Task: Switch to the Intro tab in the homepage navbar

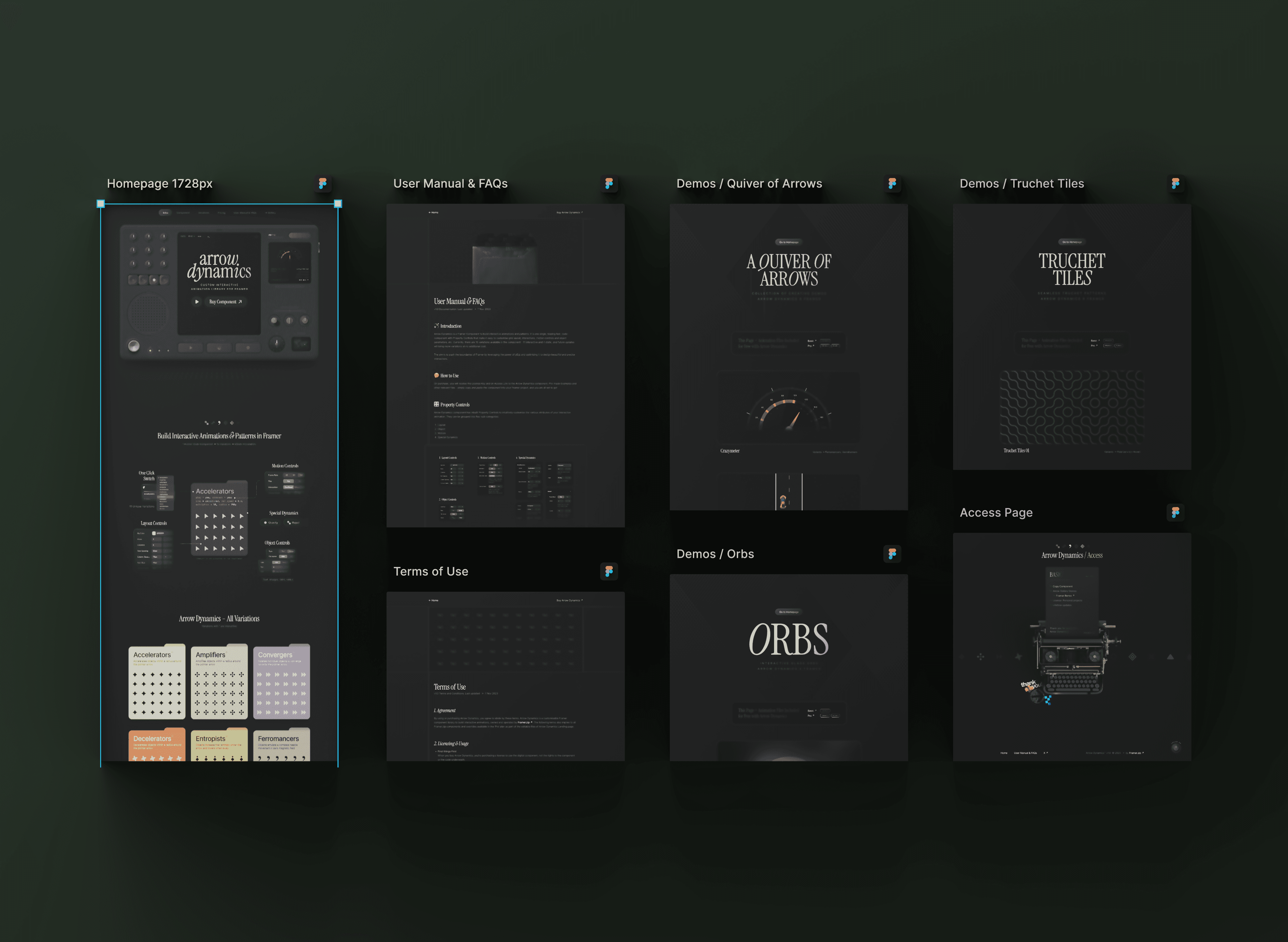Action: (x=166, y=213)
